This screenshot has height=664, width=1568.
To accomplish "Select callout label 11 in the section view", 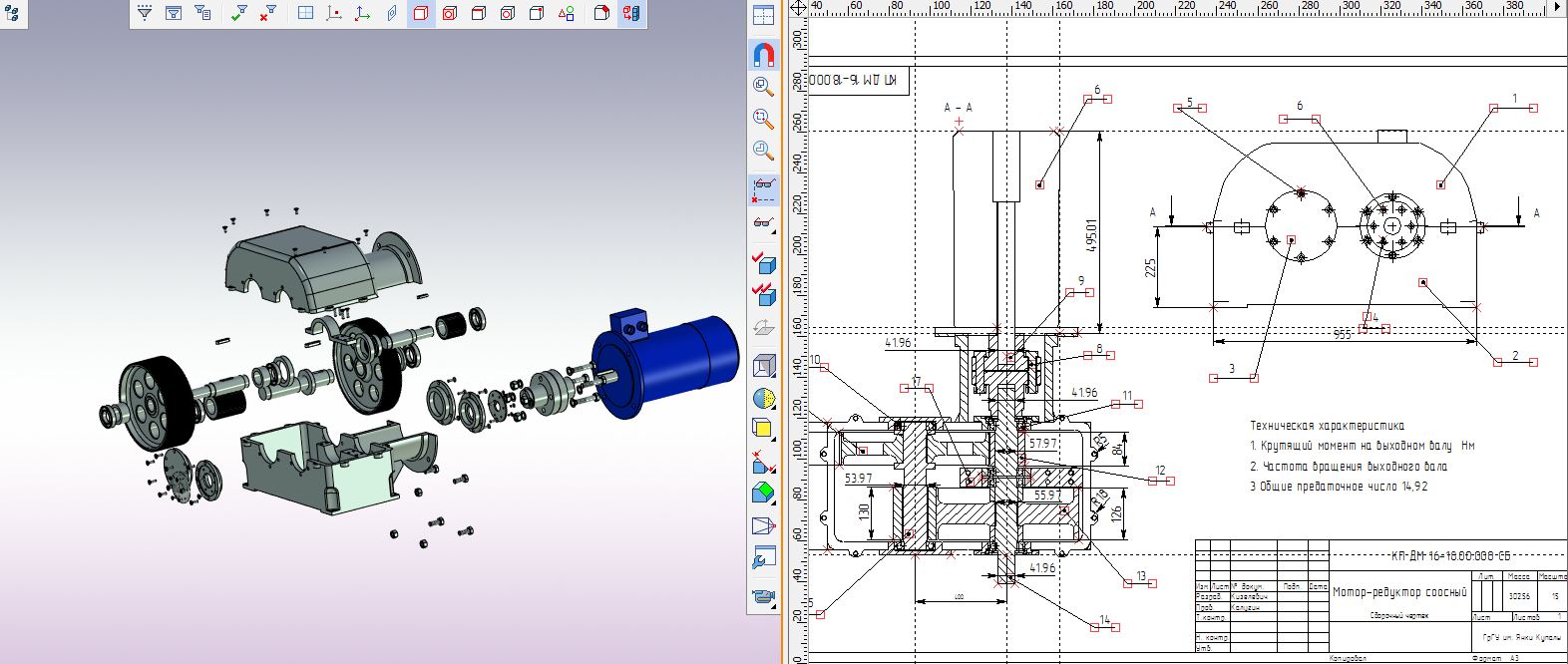I will [x=1127, y=397].
